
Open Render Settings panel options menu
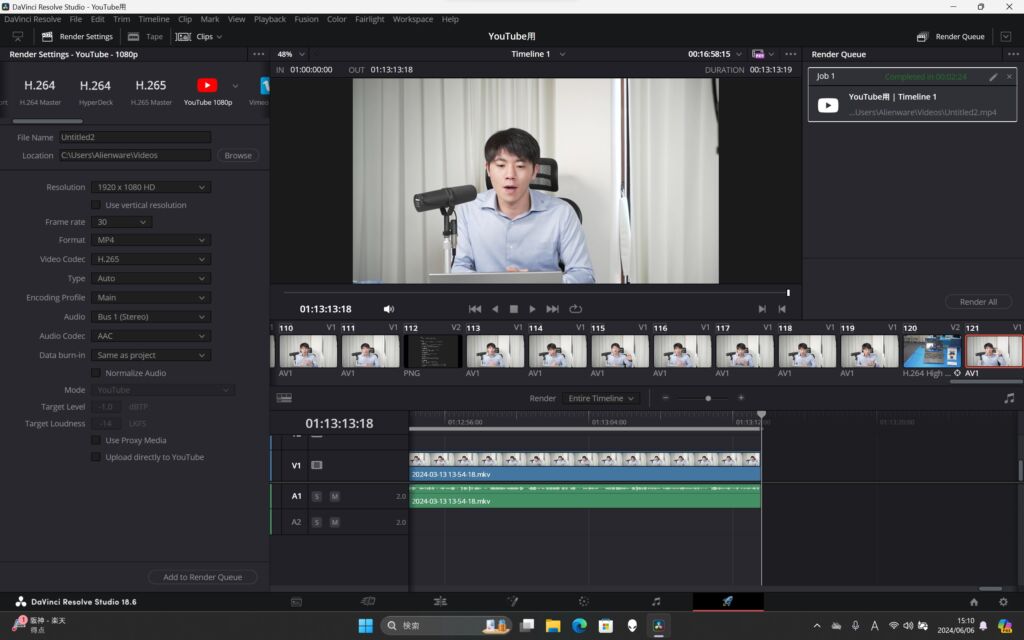(259, 54)
